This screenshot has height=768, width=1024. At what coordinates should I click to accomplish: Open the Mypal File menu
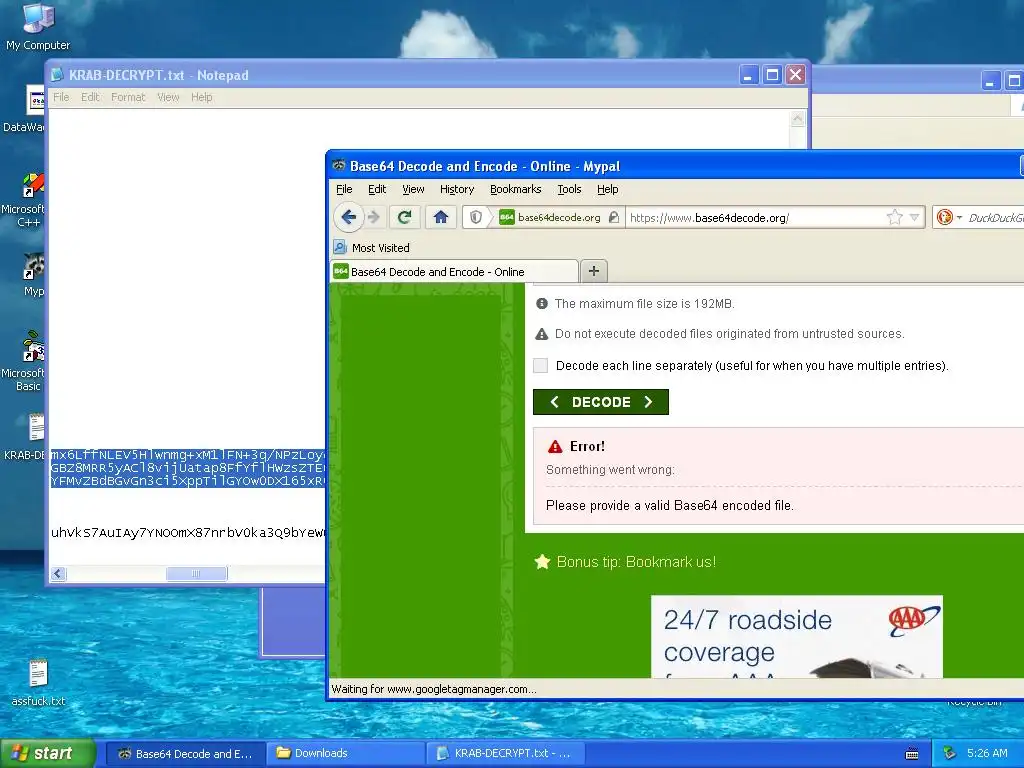344,189
